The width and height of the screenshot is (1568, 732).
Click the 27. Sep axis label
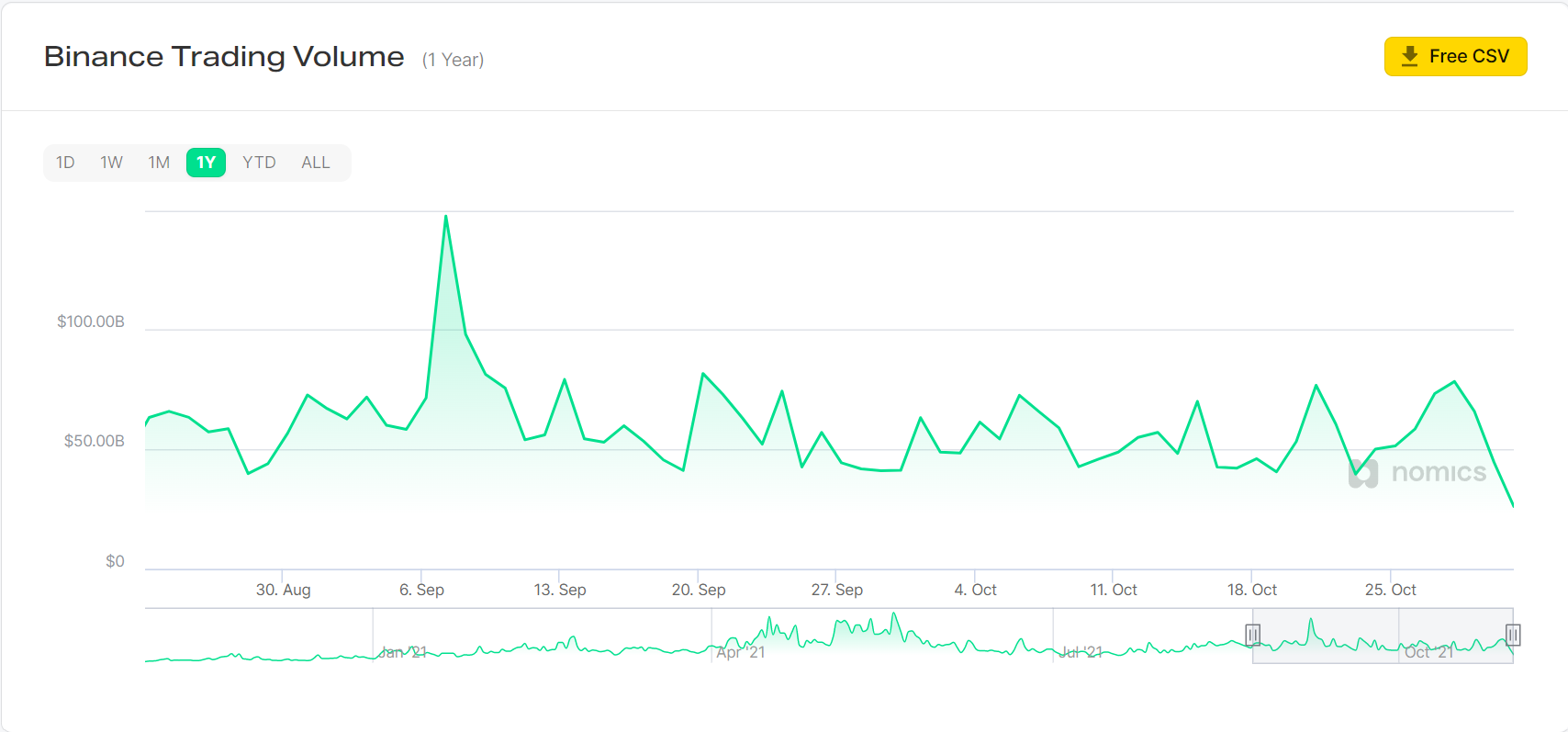tap(837, 590)
